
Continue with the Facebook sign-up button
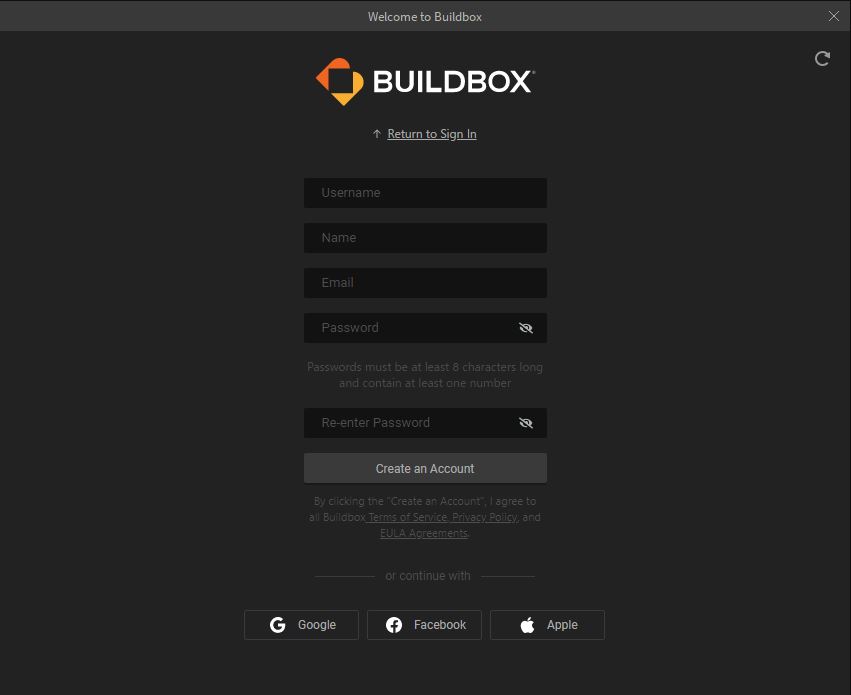(424, 625)
